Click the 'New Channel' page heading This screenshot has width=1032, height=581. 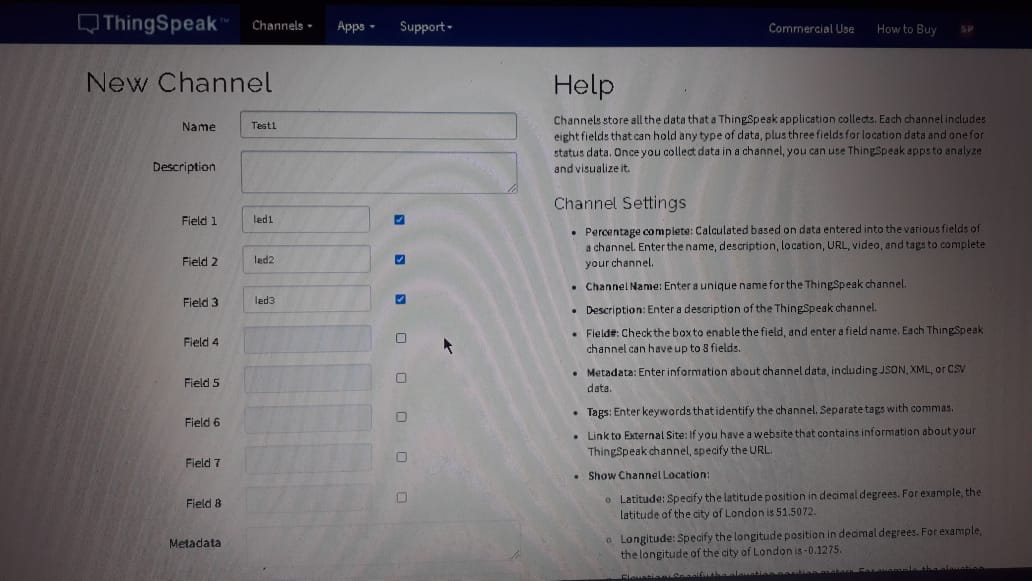pyautogui.click(x=178, y=83)
